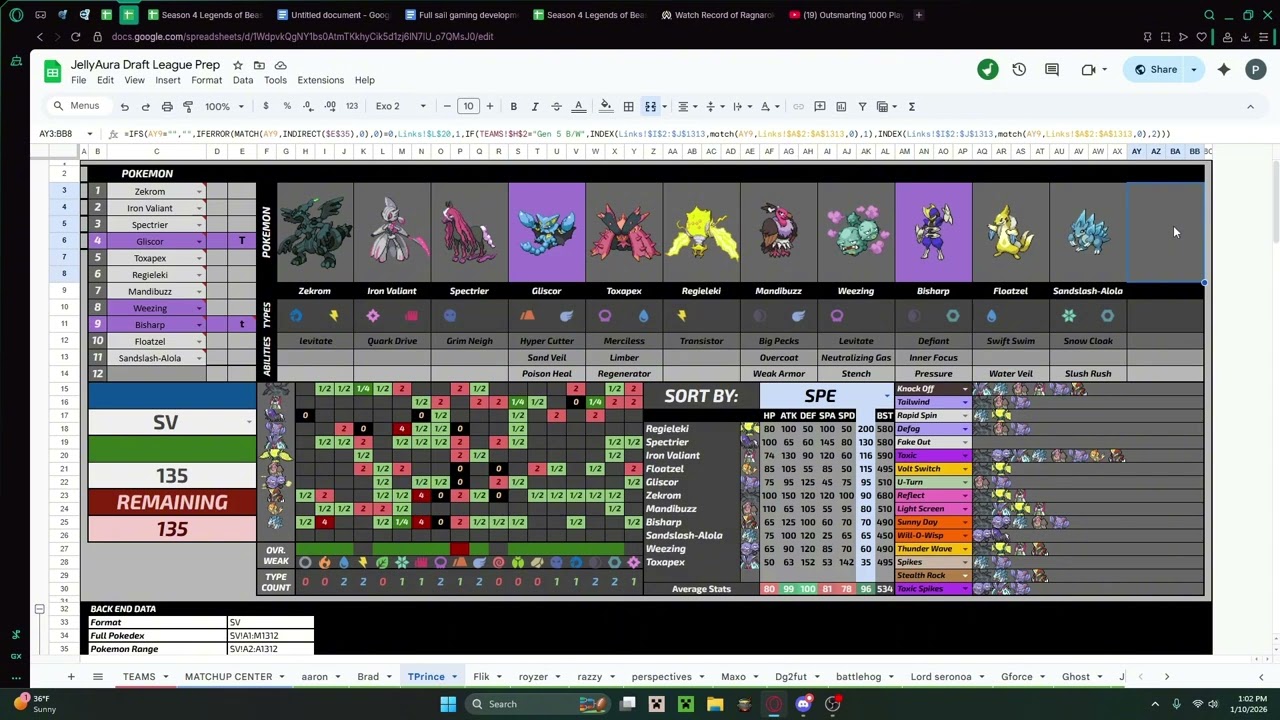Toggle bold formatting
The width and height of the screenshot is (1280, 720).
[514, 106]
